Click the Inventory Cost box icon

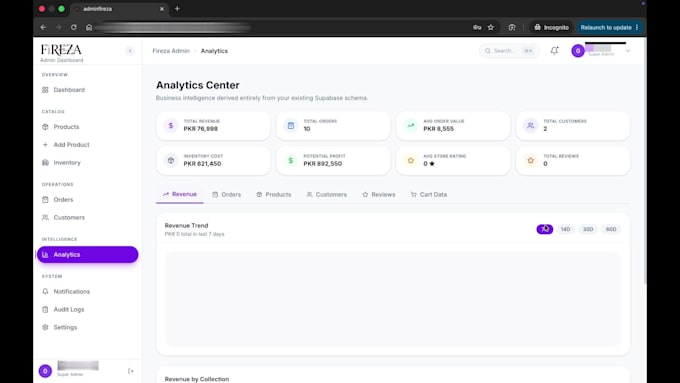(171, 160)
